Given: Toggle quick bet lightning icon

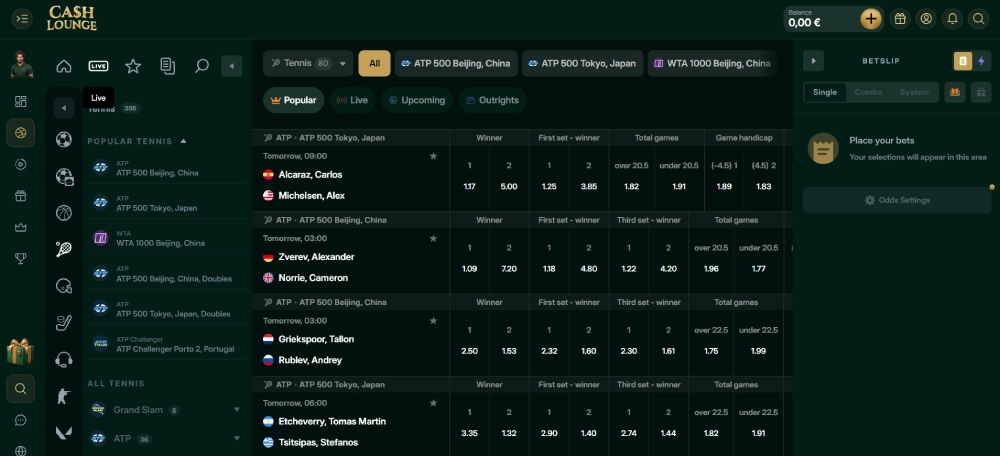Looking at the screenshot, I should click(981, 61).
